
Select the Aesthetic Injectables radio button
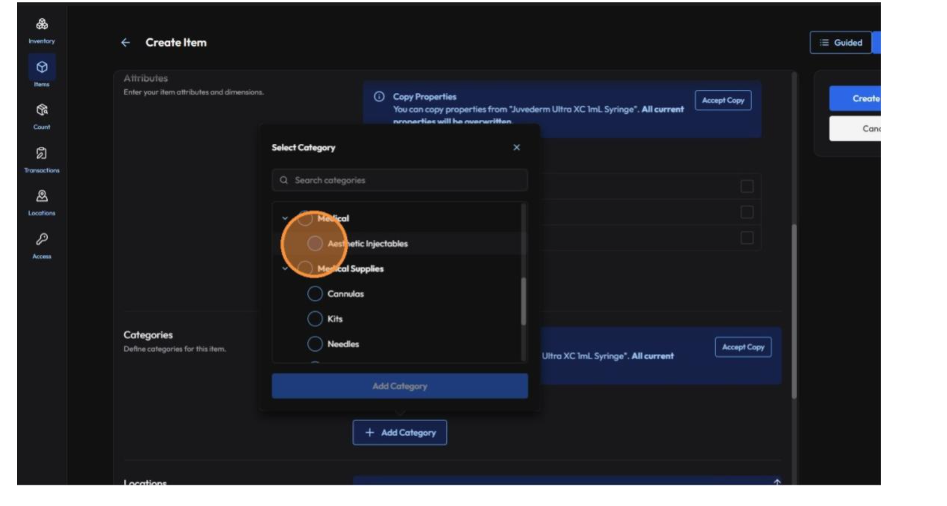coord(315,243)
